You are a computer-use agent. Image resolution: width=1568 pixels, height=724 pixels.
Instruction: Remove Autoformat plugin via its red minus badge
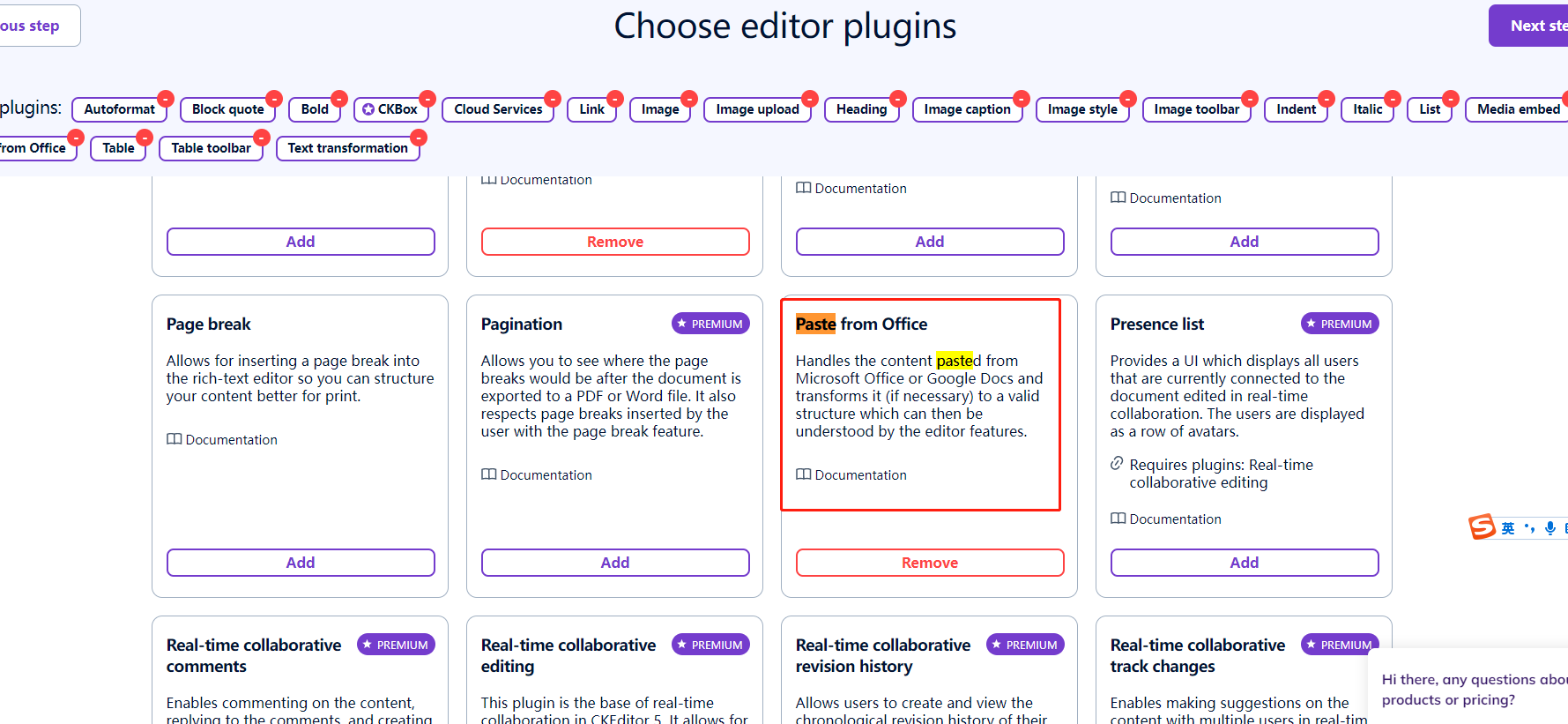[165, 99]
